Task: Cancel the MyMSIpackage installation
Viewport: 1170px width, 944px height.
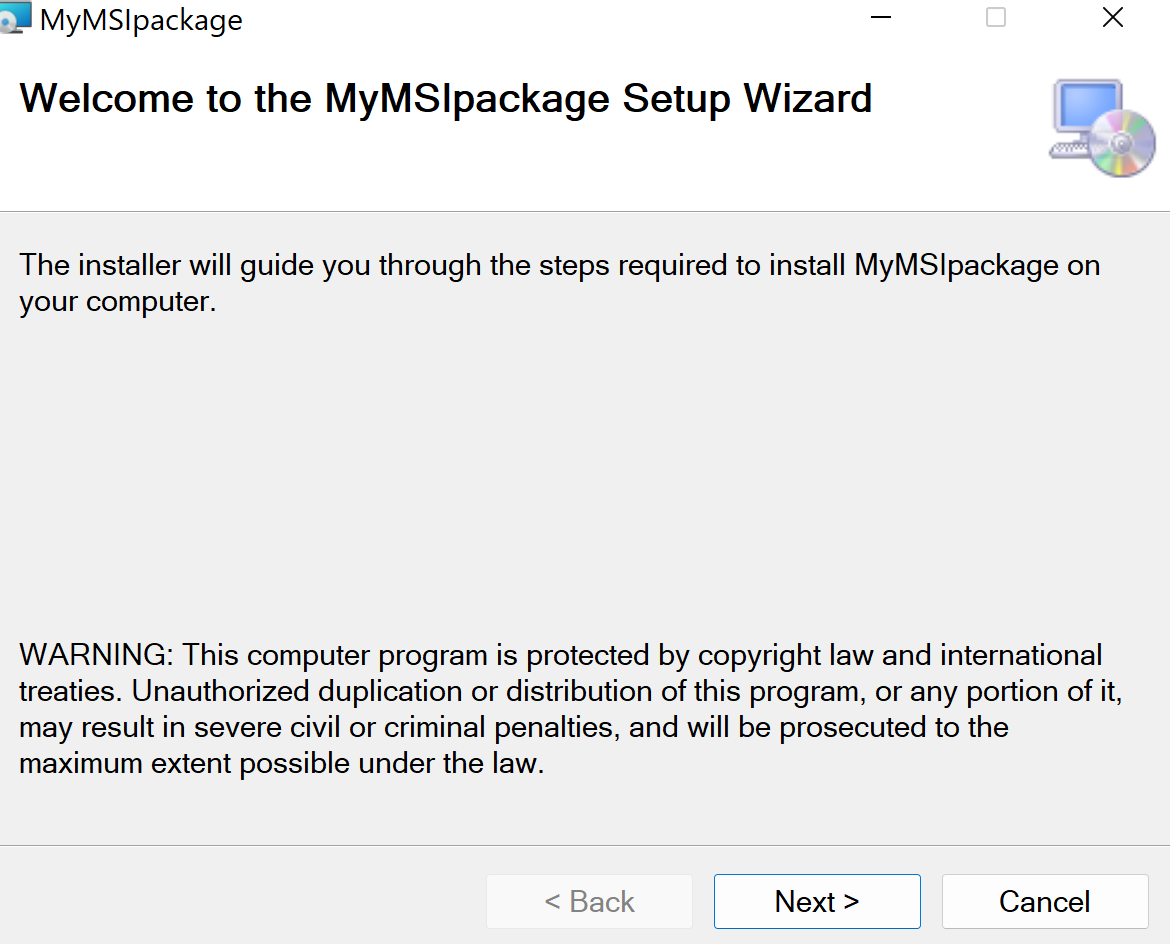Action: coord(1045,901)
